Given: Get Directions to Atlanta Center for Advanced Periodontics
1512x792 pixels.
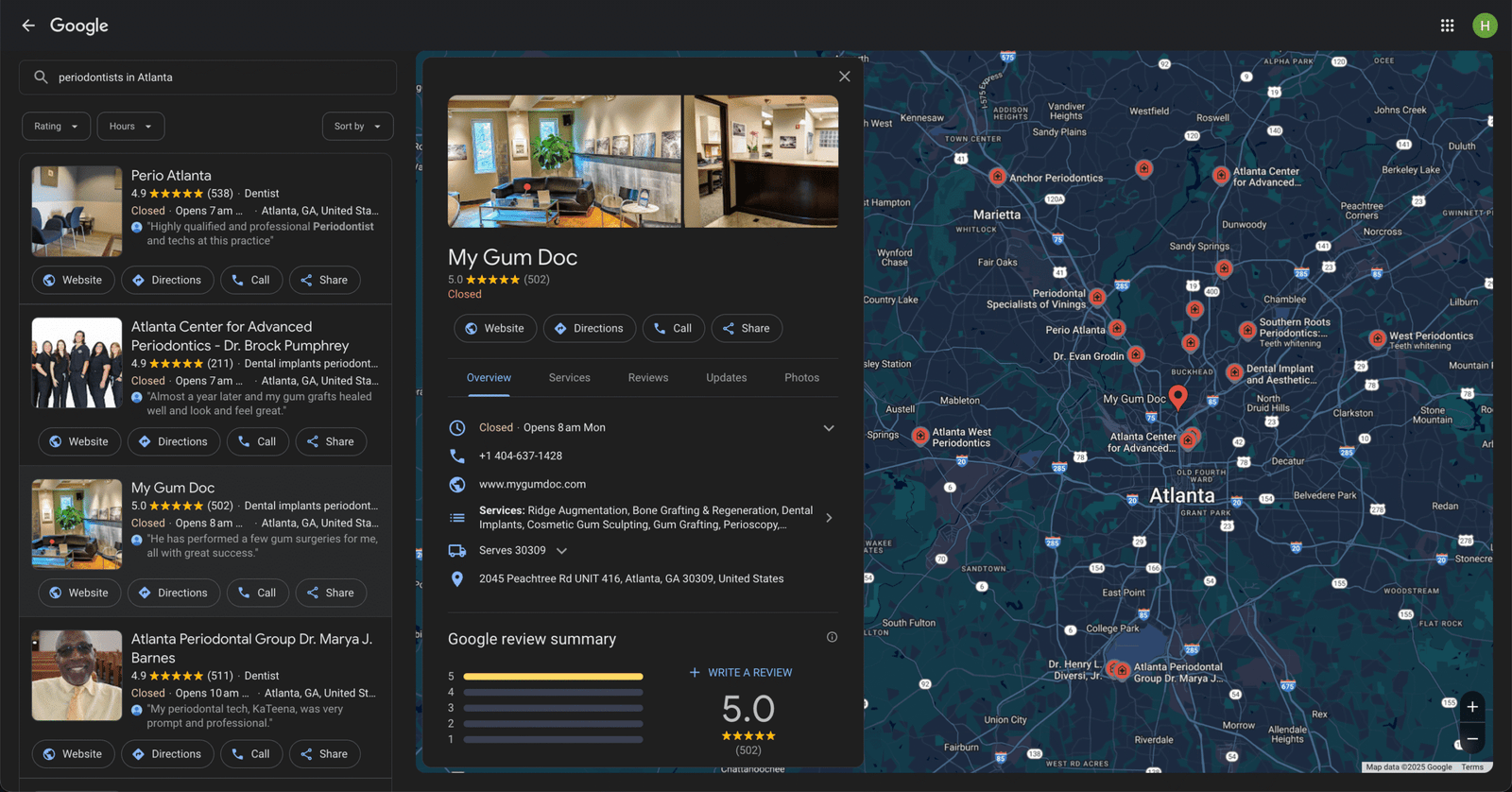Looking at the screenshot, I should click(x=174, y=442).
